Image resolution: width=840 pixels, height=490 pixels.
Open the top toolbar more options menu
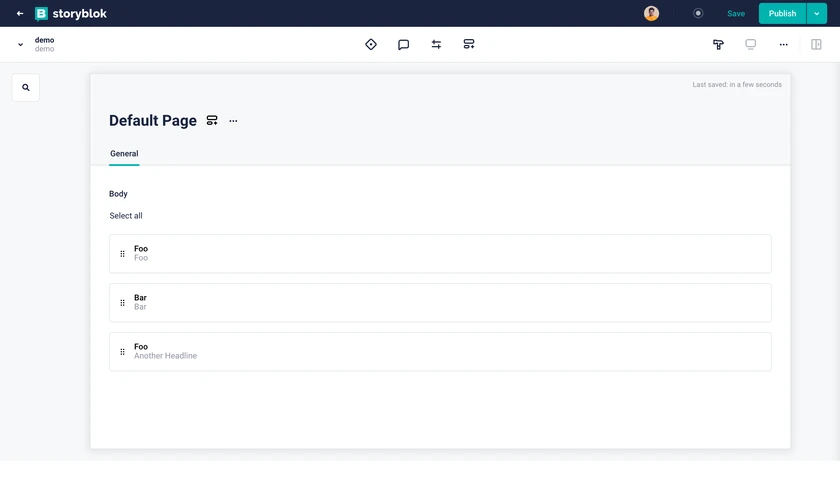pos(783,45)
